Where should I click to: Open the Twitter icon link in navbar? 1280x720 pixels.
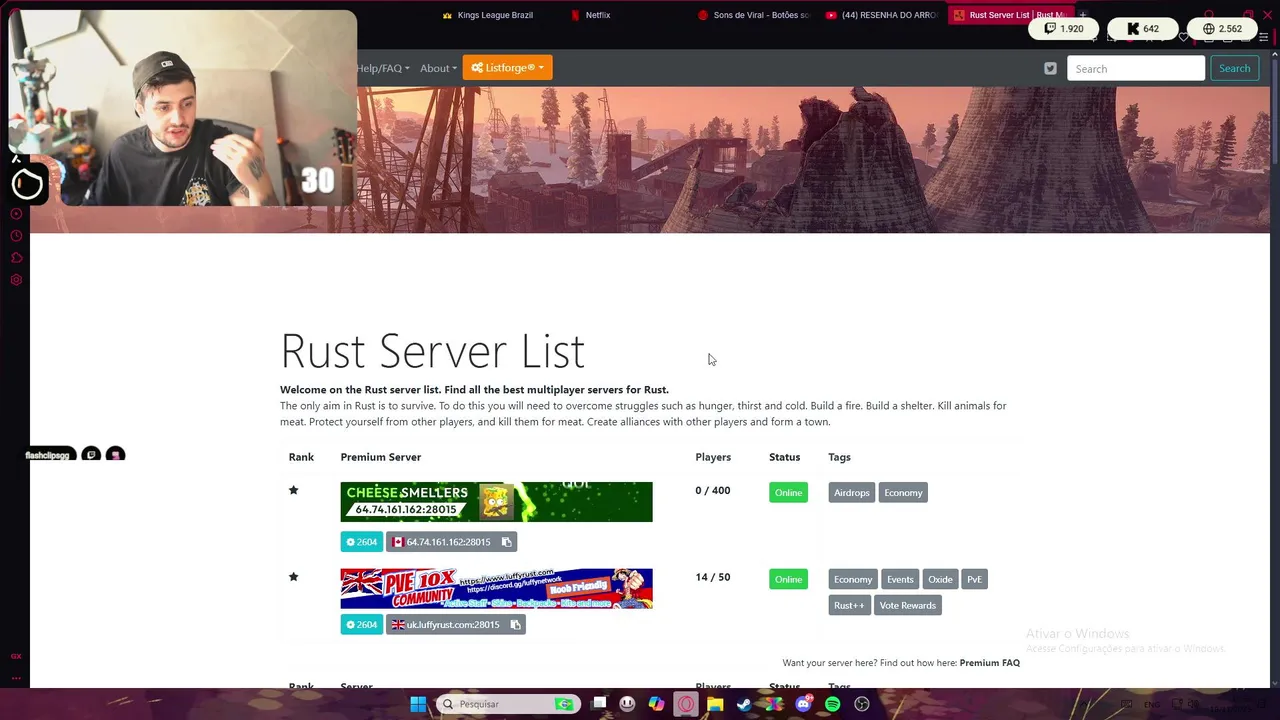(1050, 69)
